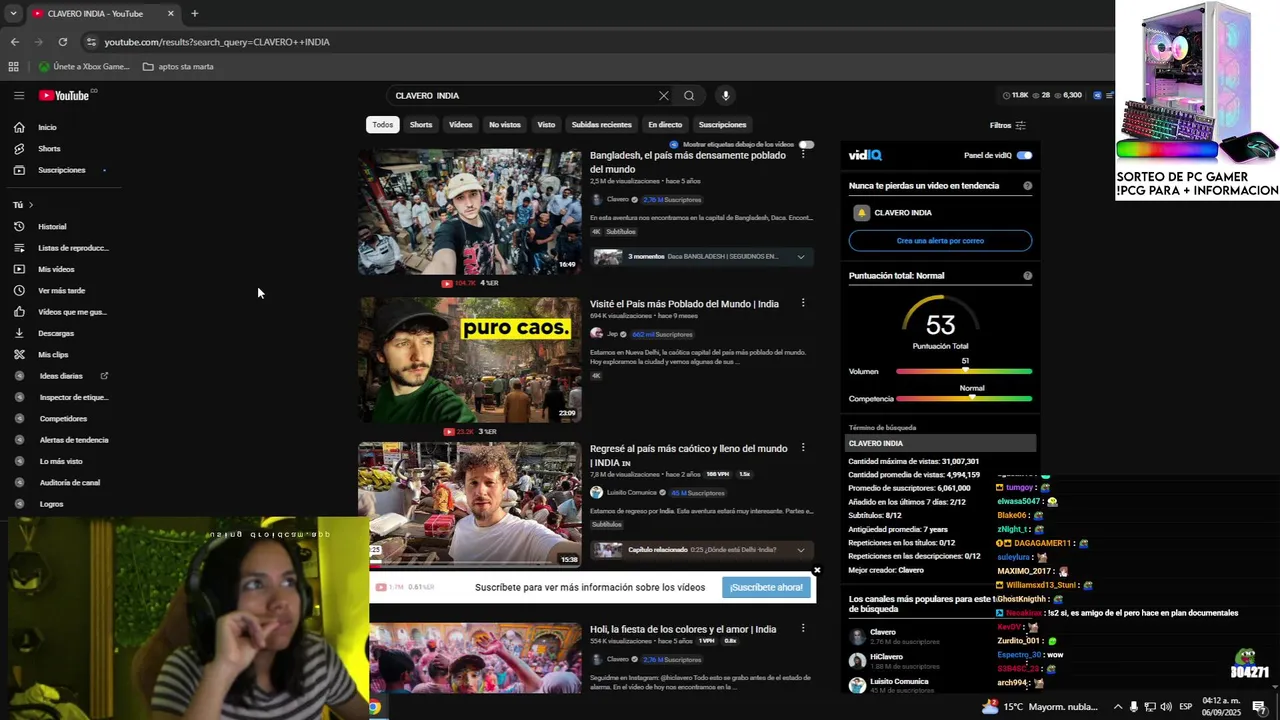Screen dimensions: 1280x720
Task: Close the vidIQ subscribe banner
Action: tap(817, 570)
